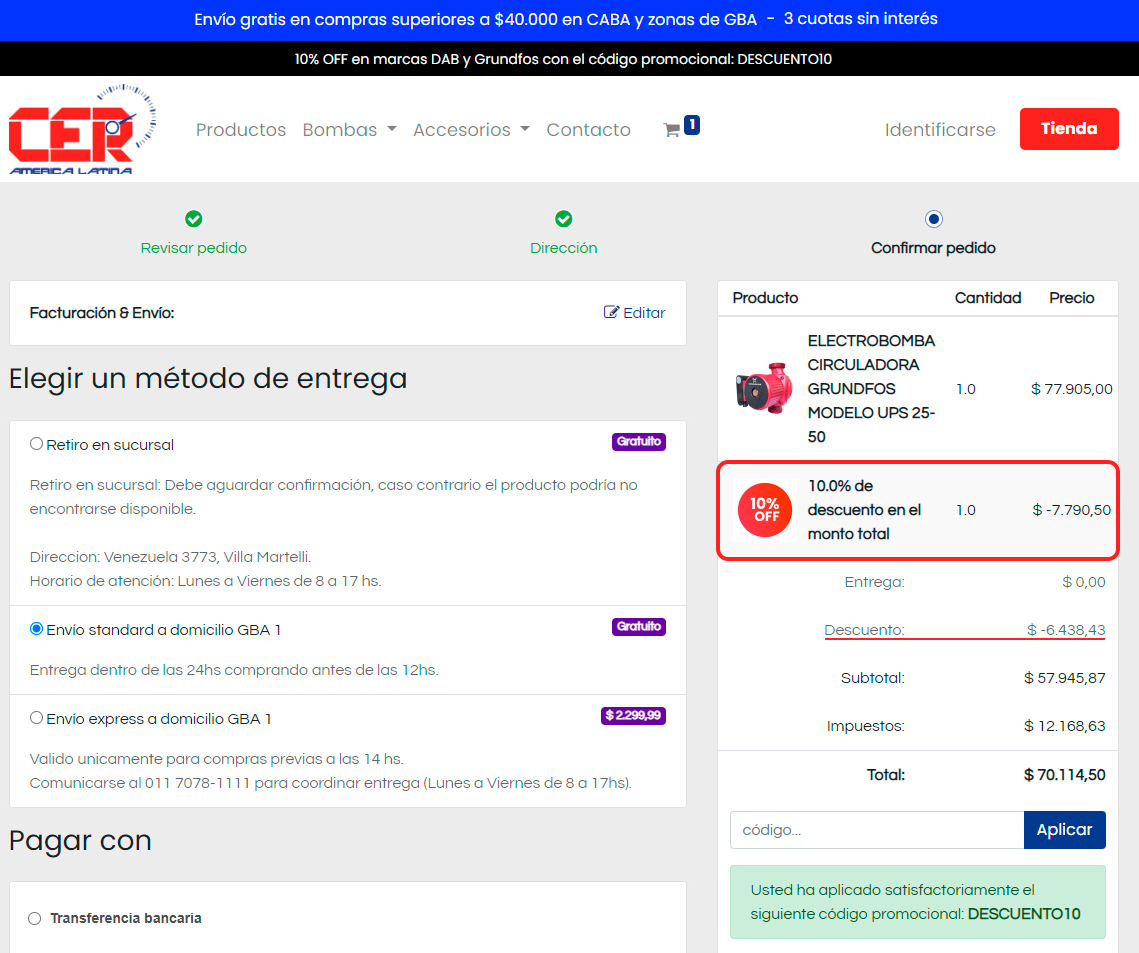
Task: Click the Confirmar pedido step indicator
Action: [933, 219]
